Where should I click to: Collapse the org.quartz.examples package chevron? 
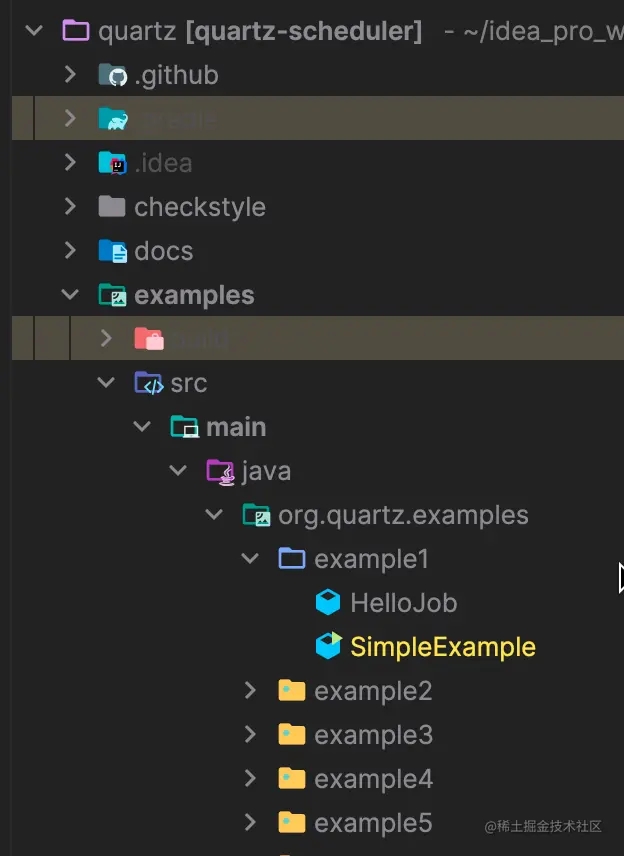(x=214, y=515)
